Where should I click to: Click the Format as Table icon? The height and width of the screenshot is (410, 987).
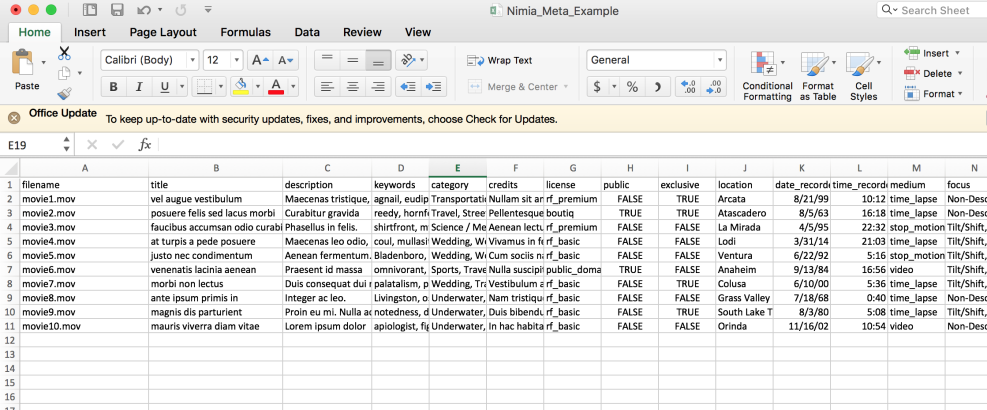pyautogui.click(x=817, y=76)
